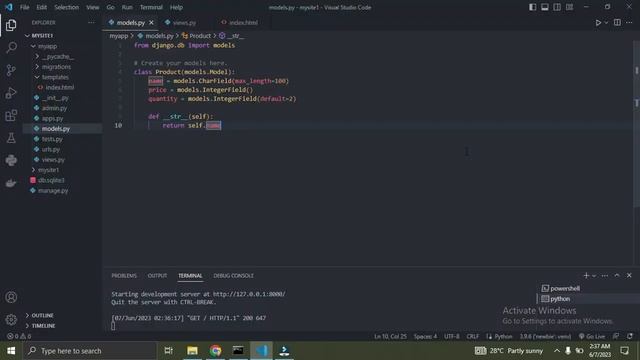Viewport: 640px width, 360px height.
Task: Open Chrome from the taskbar
Action: (215, 351)
